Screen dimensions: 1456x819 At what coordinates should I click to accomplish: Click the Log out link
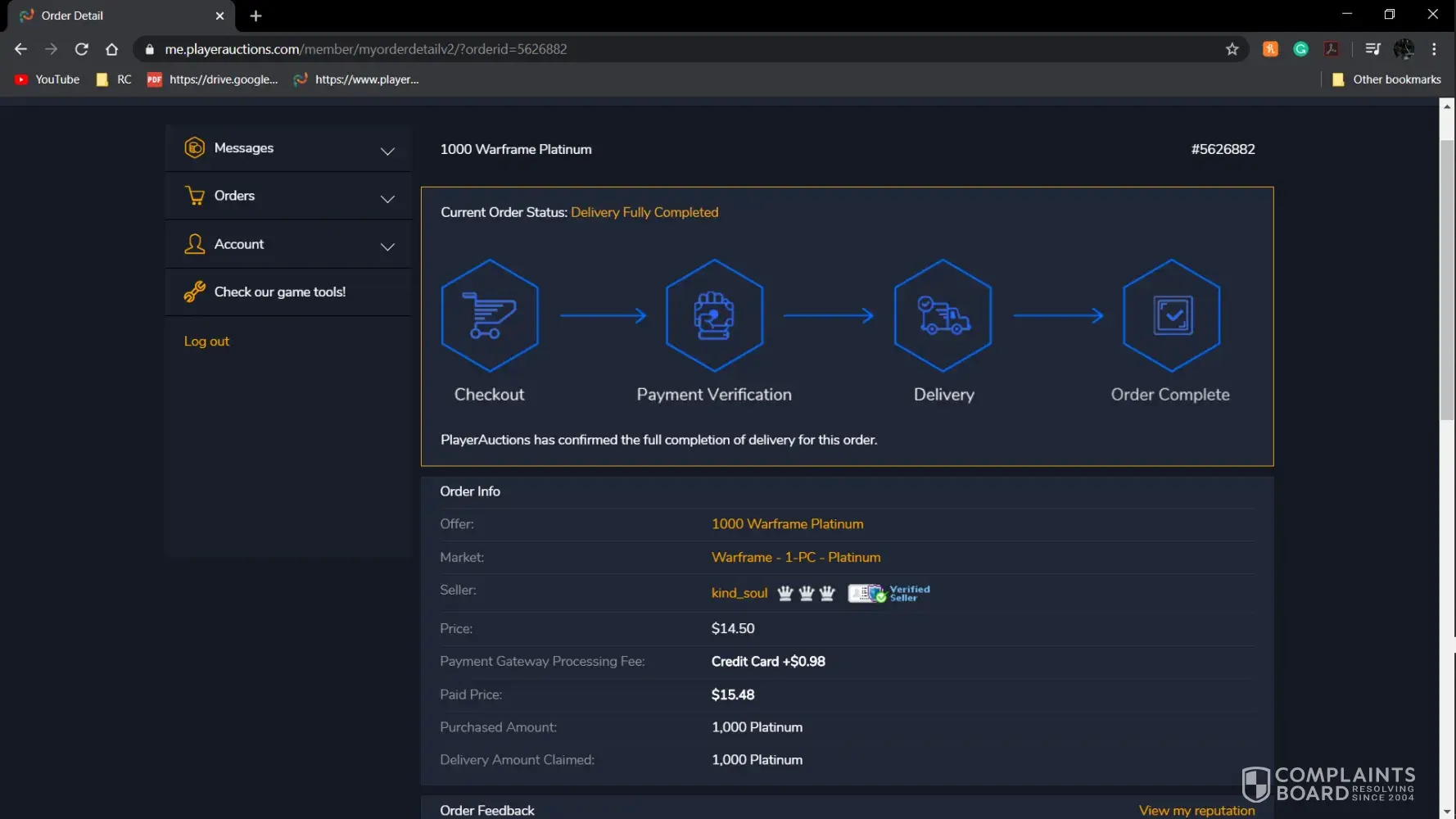[x=206, y=342]
